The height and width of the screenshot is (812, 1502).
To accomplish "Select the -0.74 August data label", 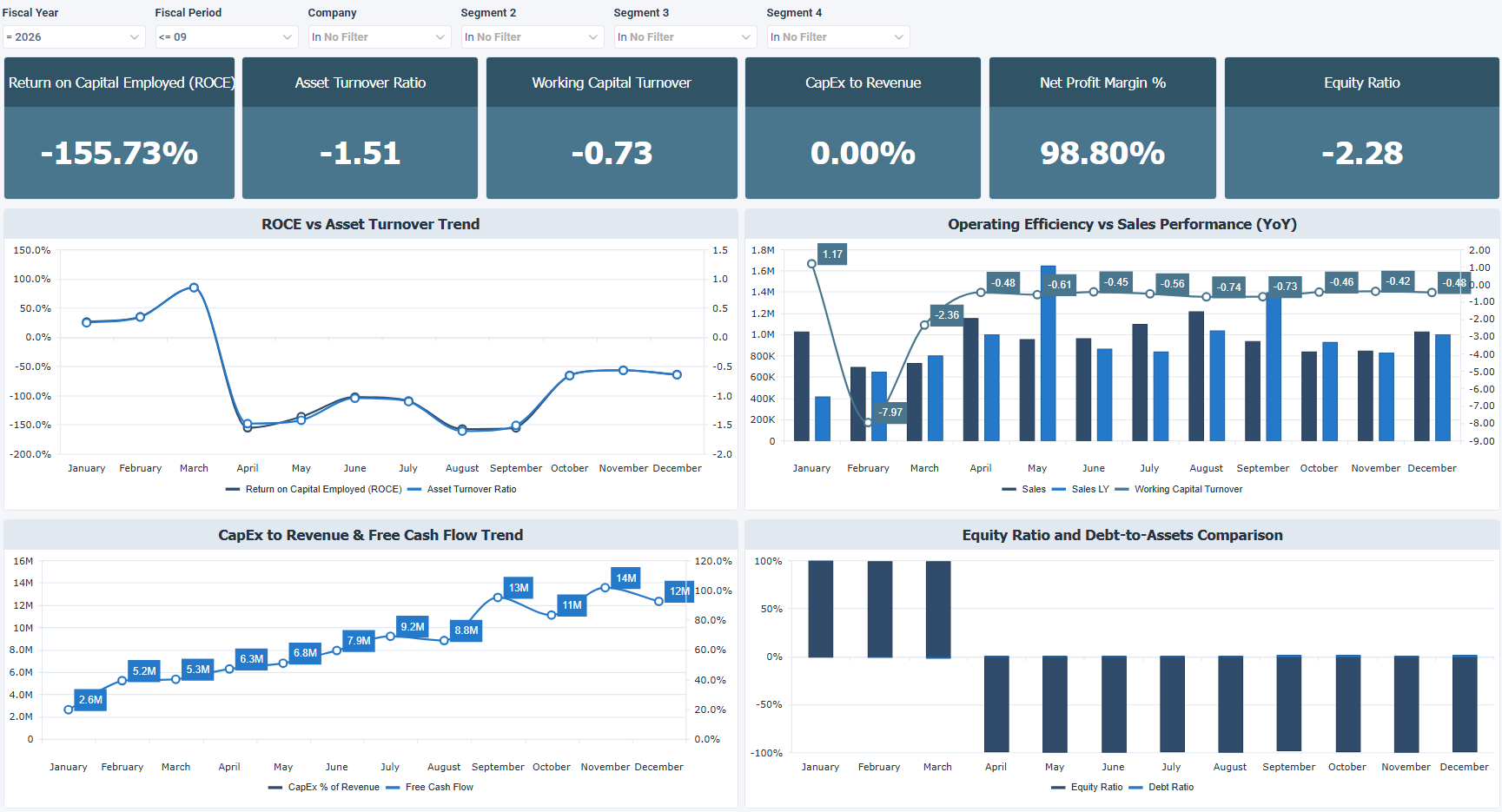I will point(1229,287).
